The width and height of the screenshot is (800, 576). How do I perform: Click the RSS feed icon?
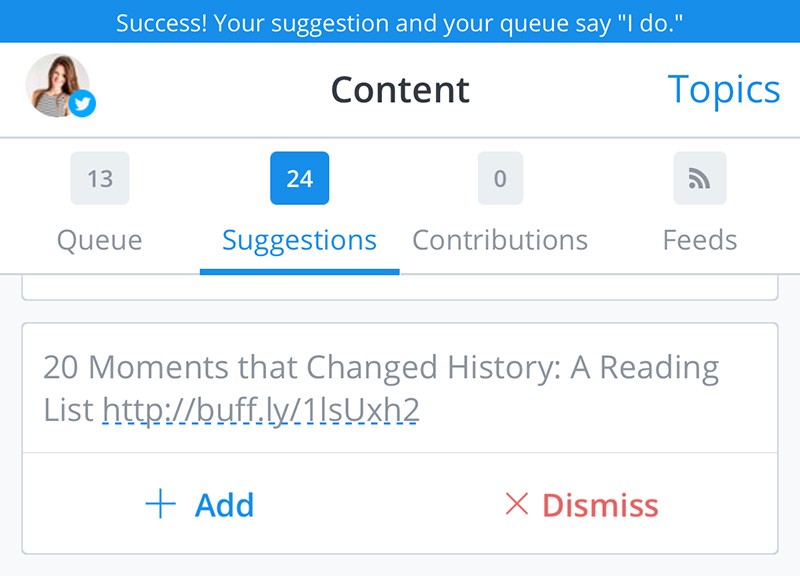click(x=700, y=178)
